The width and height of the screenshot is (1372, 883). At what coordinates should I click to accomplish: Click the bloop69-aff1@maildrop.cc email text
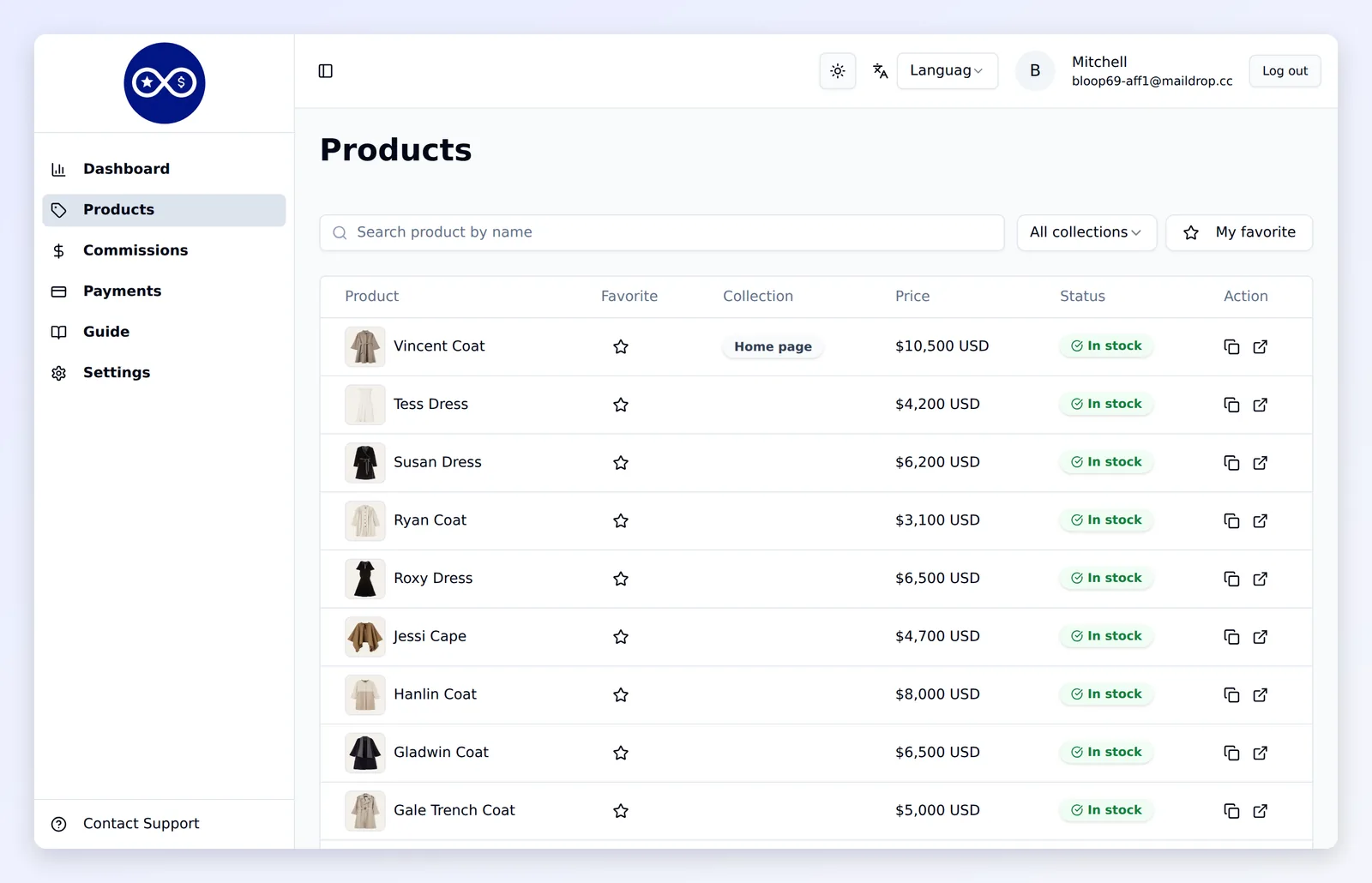pos(1152,81)
